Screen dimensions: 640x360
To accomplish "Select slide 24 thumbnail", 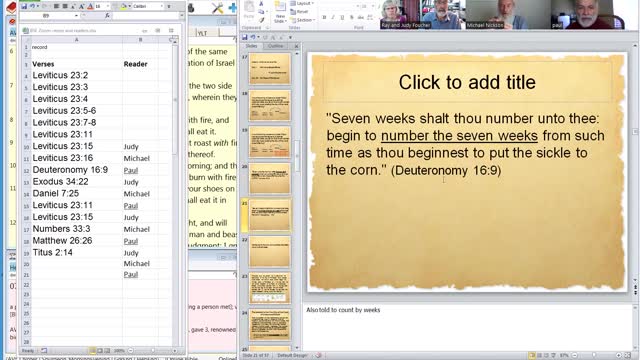I will (x=269, y=324).
